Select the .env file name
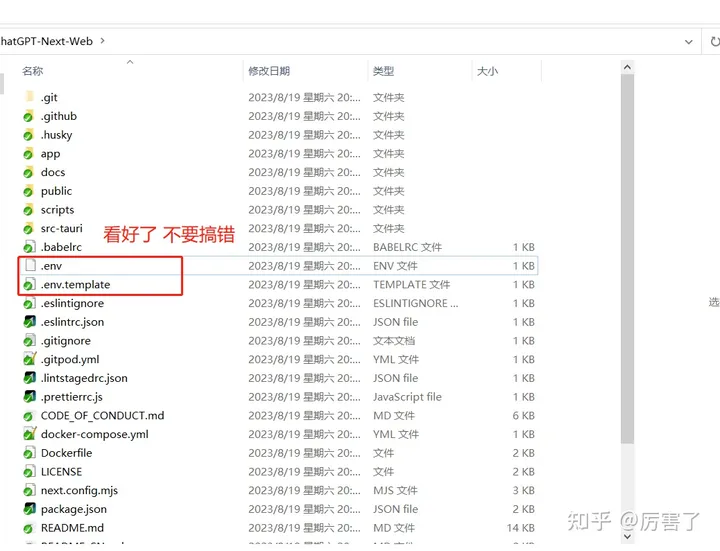720x551 pixels. (51, 266)
